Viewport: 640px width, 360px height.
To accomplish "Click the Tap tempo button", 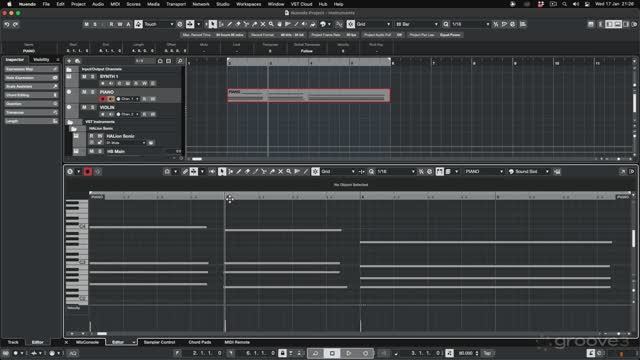I will click(x=487, y=353).
